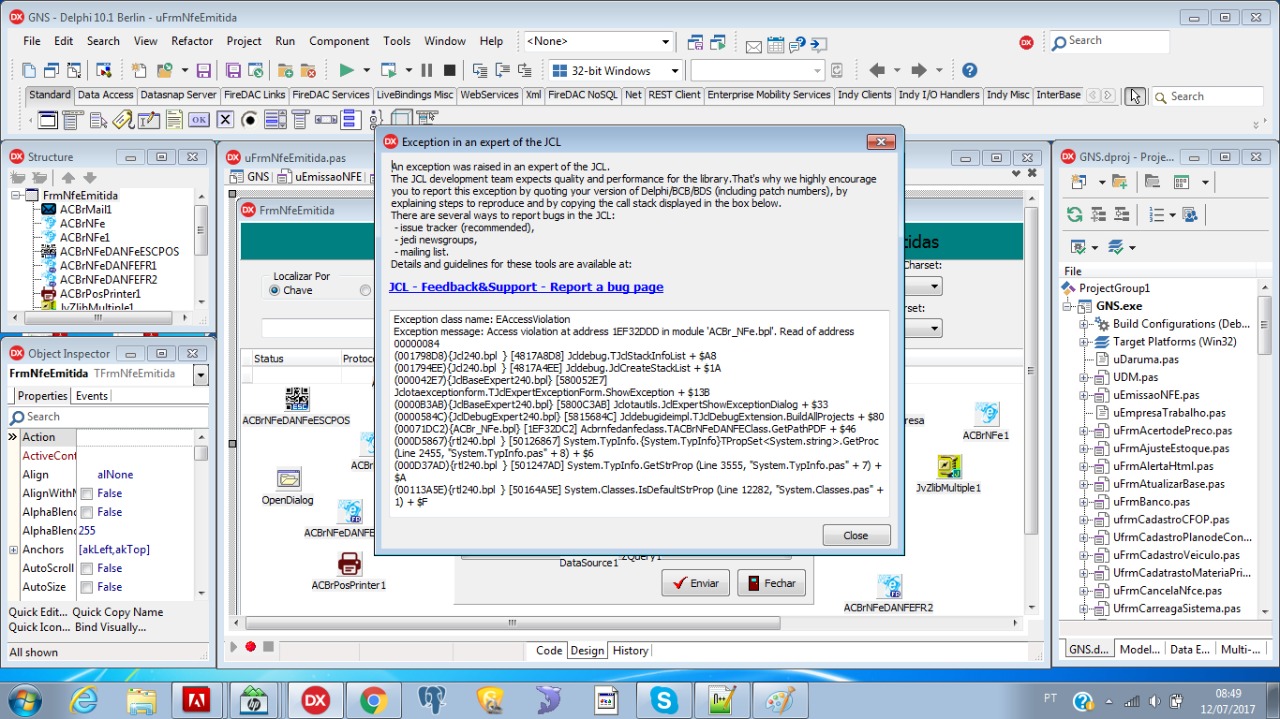Expand UDM.pas node in Project Manager
Image resolution: width=1280 pixels, height=719 pixels.
(x=1084, y=378)
